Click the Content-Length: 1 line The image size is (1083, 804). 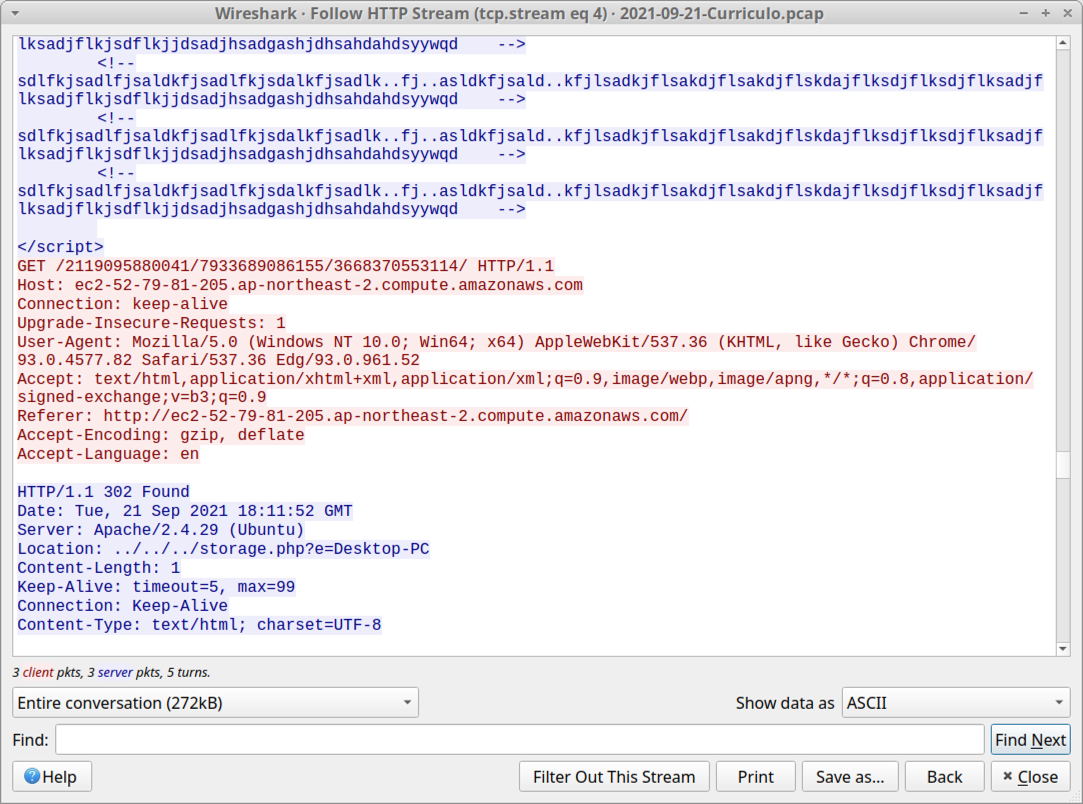[x=99, y=568]
